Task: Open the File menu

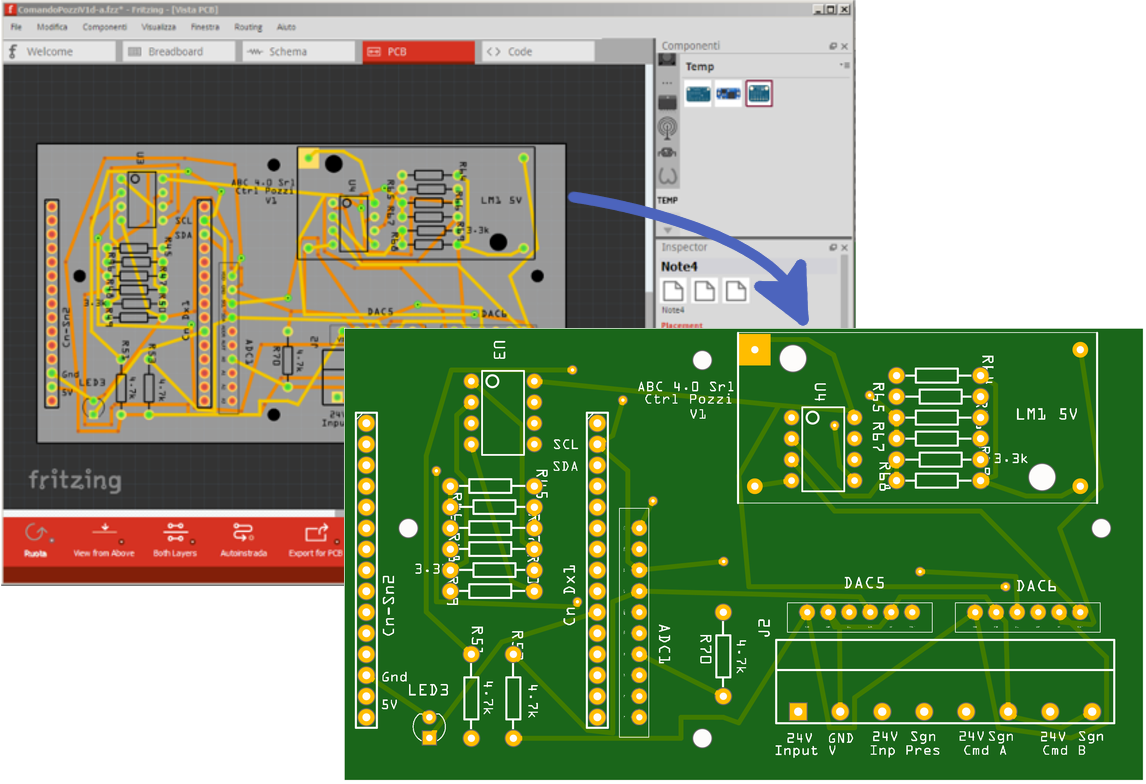Action: [x=16, y=27]
